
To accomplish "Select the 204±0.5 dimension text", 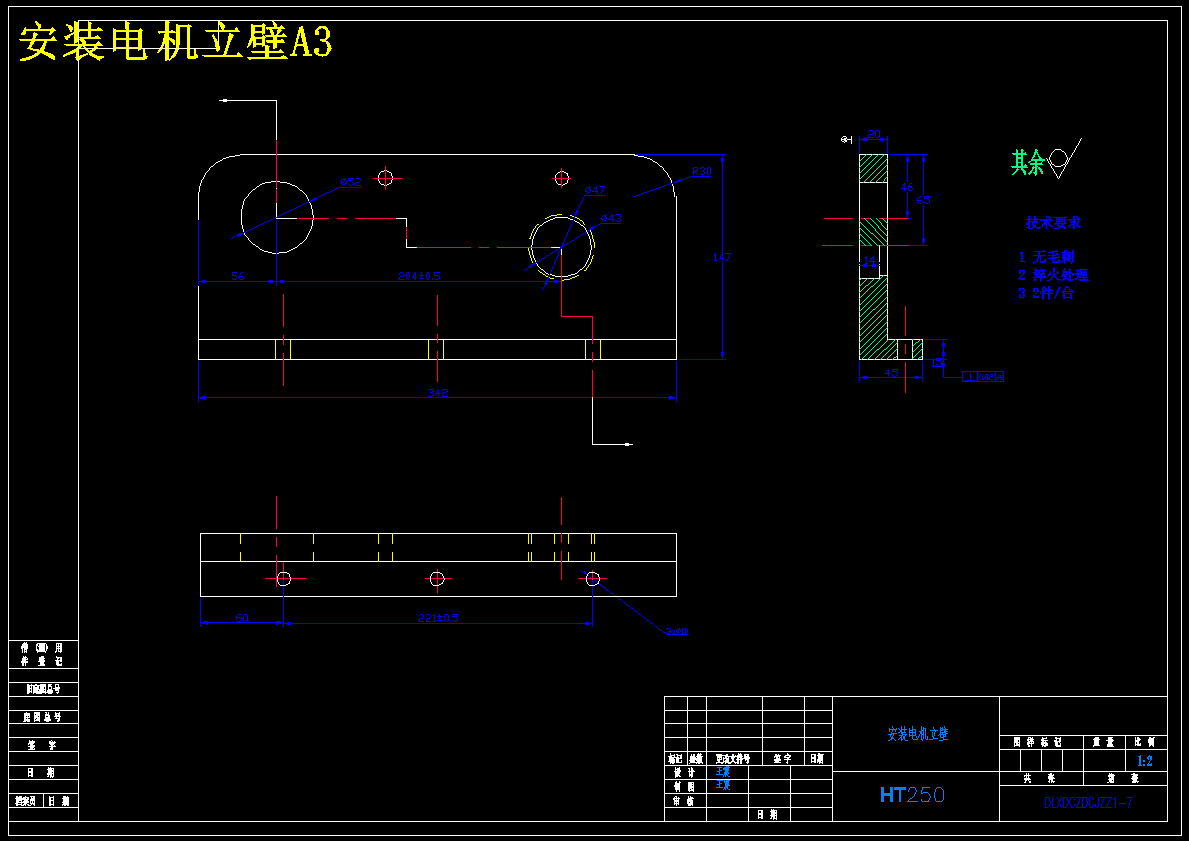I will click(x=419, y=276).
